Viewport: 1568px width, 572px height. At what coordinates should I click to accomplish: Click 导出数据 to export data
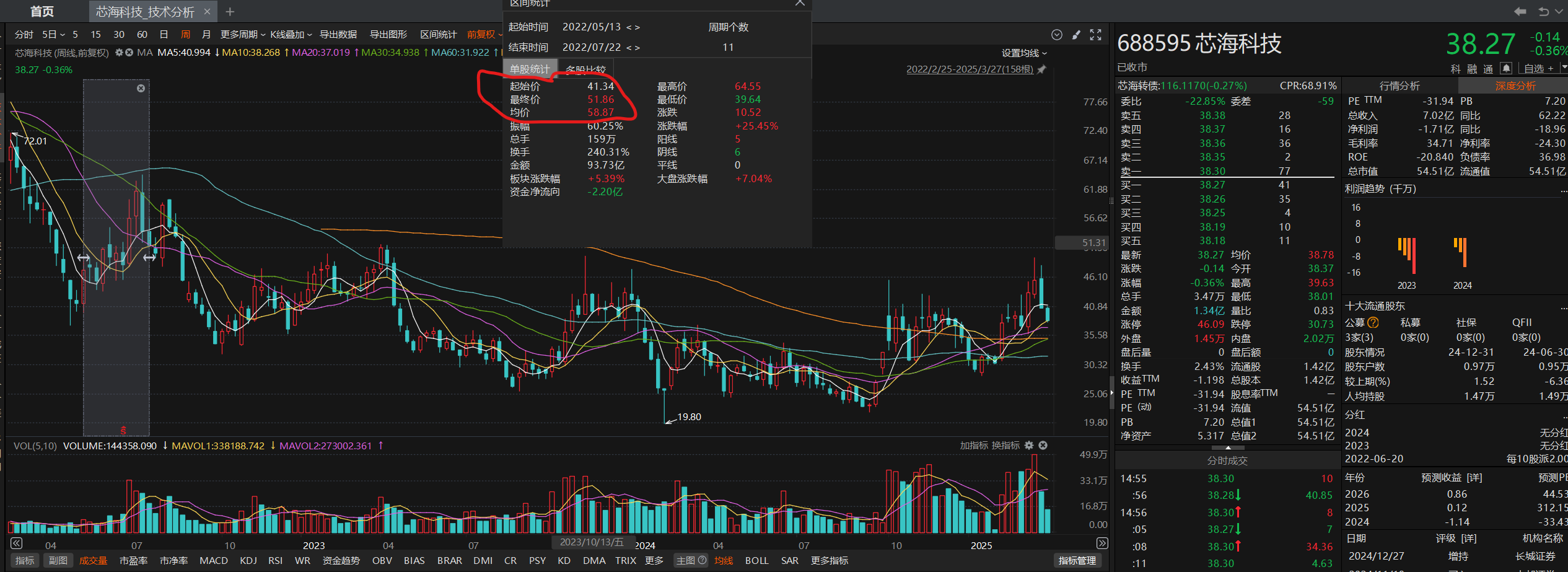pyautogui.click(x=338, y=35)
